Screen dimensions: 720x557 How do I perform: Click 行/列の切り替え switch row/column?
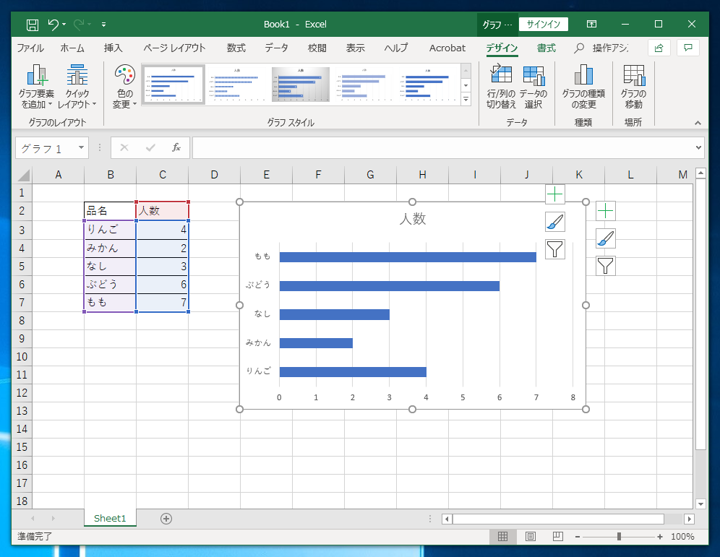tap(501, 86)
